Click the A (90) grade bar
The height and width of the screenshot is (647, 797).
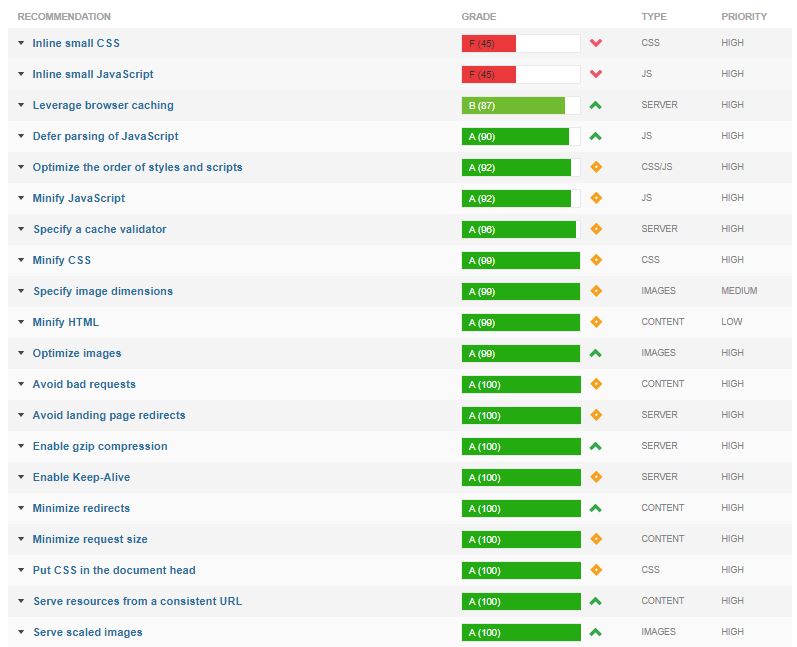(x=521, y=136)
